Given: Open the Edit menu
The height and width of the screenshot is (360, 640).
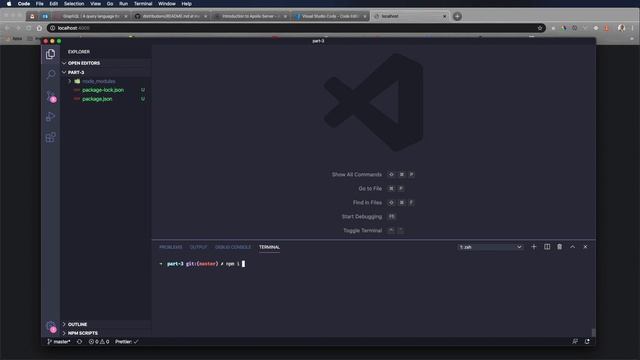Looking at the screenshot, I should pyautogui.click(x=53, y=4).
